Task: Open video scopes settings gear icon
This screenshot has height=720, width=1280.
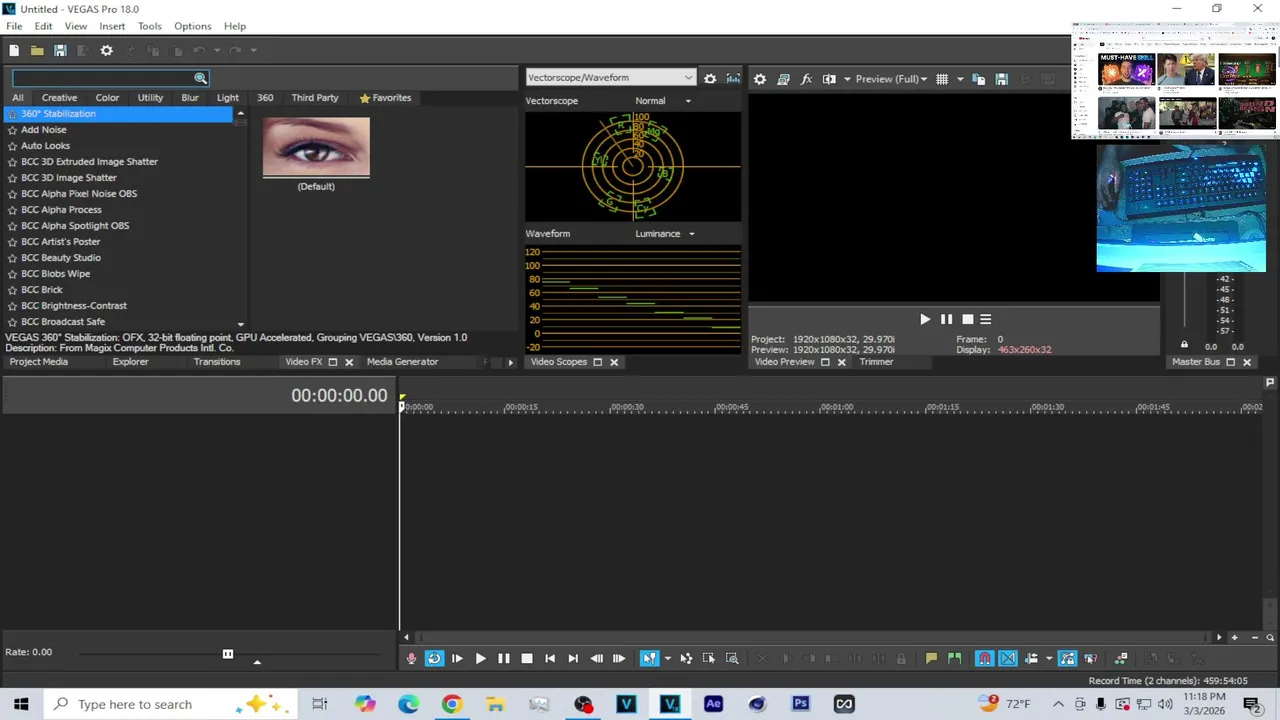Action: pos(710,78)
